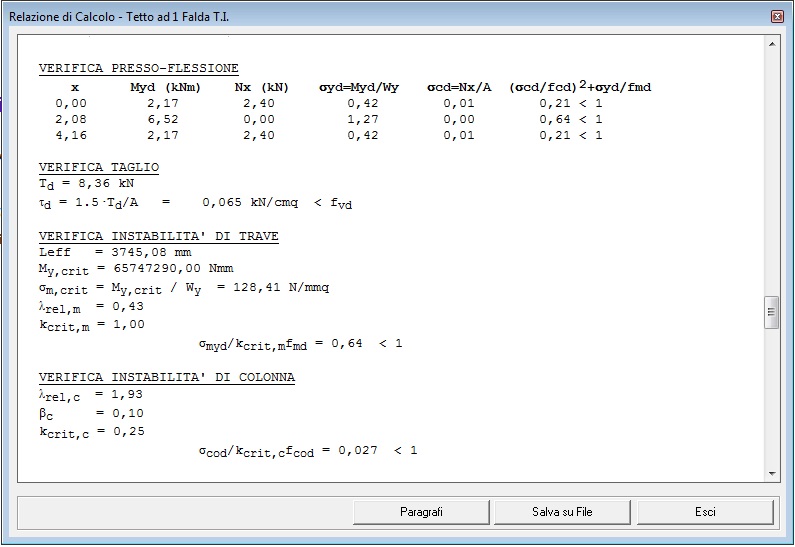Save the report with Salva su File
Viewport: 795px width, 547px height.
pyautogui.click(x=562, y=512)
